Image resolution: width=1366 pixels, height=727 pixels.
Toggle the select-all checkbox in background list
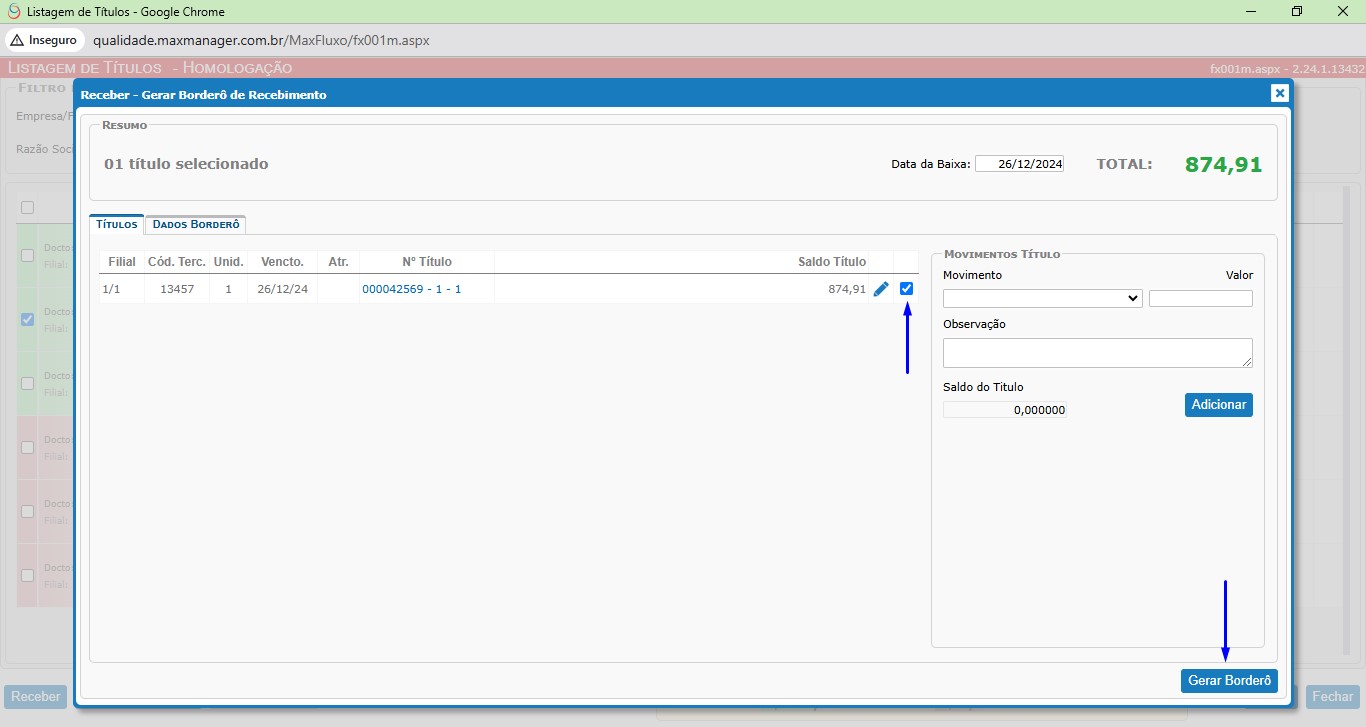[x=27, y=207]
